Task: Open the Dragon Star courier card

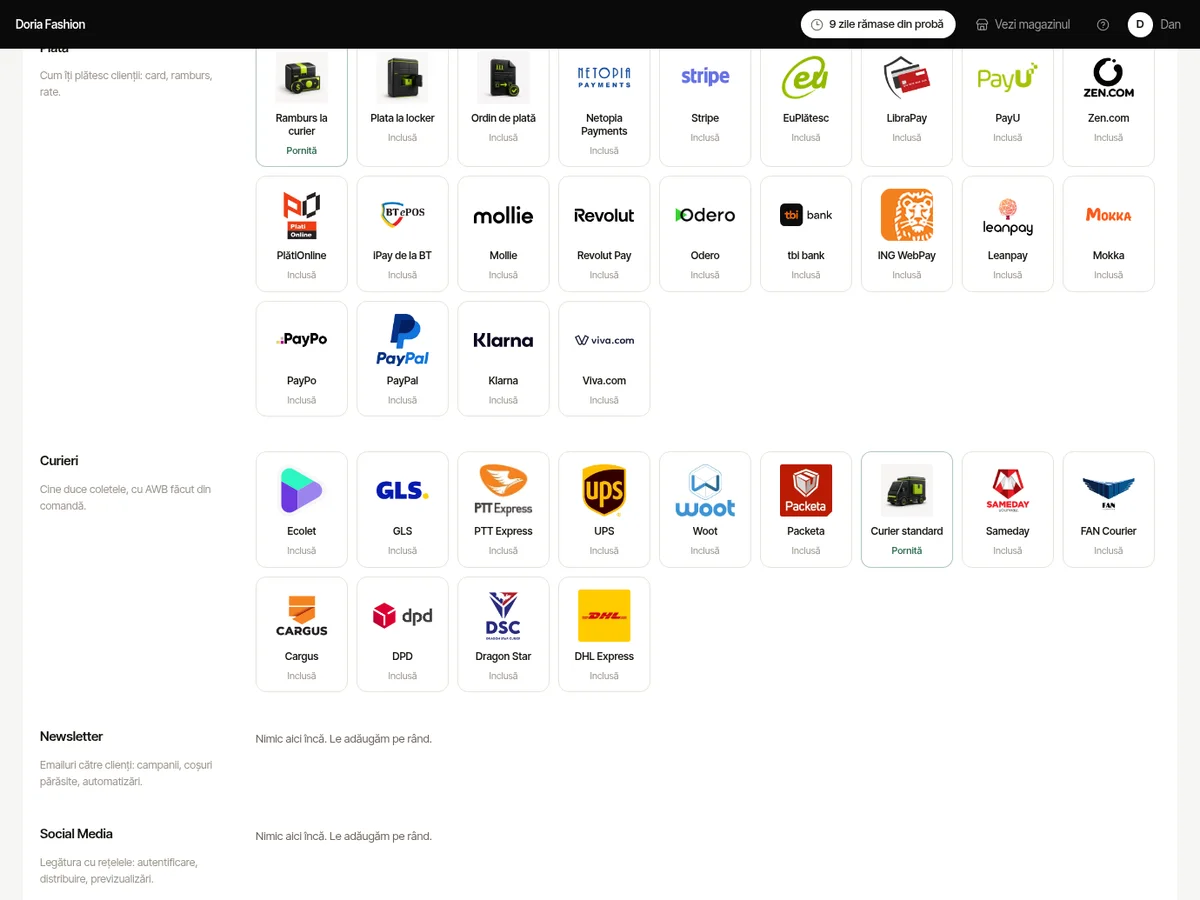Action: [x=503, y=635]
